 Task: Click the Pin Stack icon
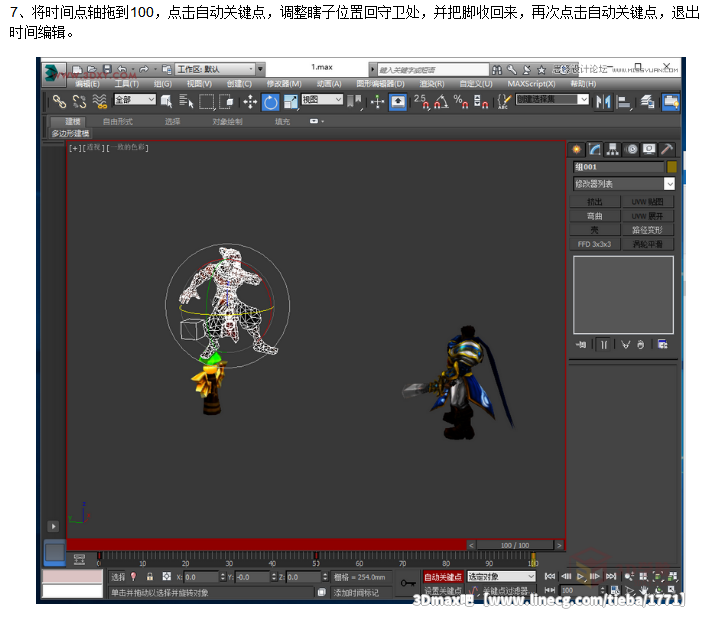[581, 345]
